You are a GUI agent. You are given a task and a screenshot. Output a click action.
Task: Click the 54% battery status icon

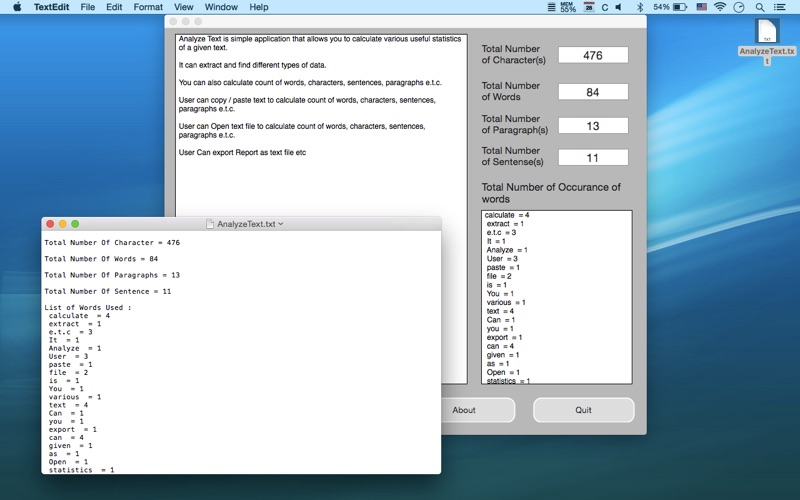point(669,7)
